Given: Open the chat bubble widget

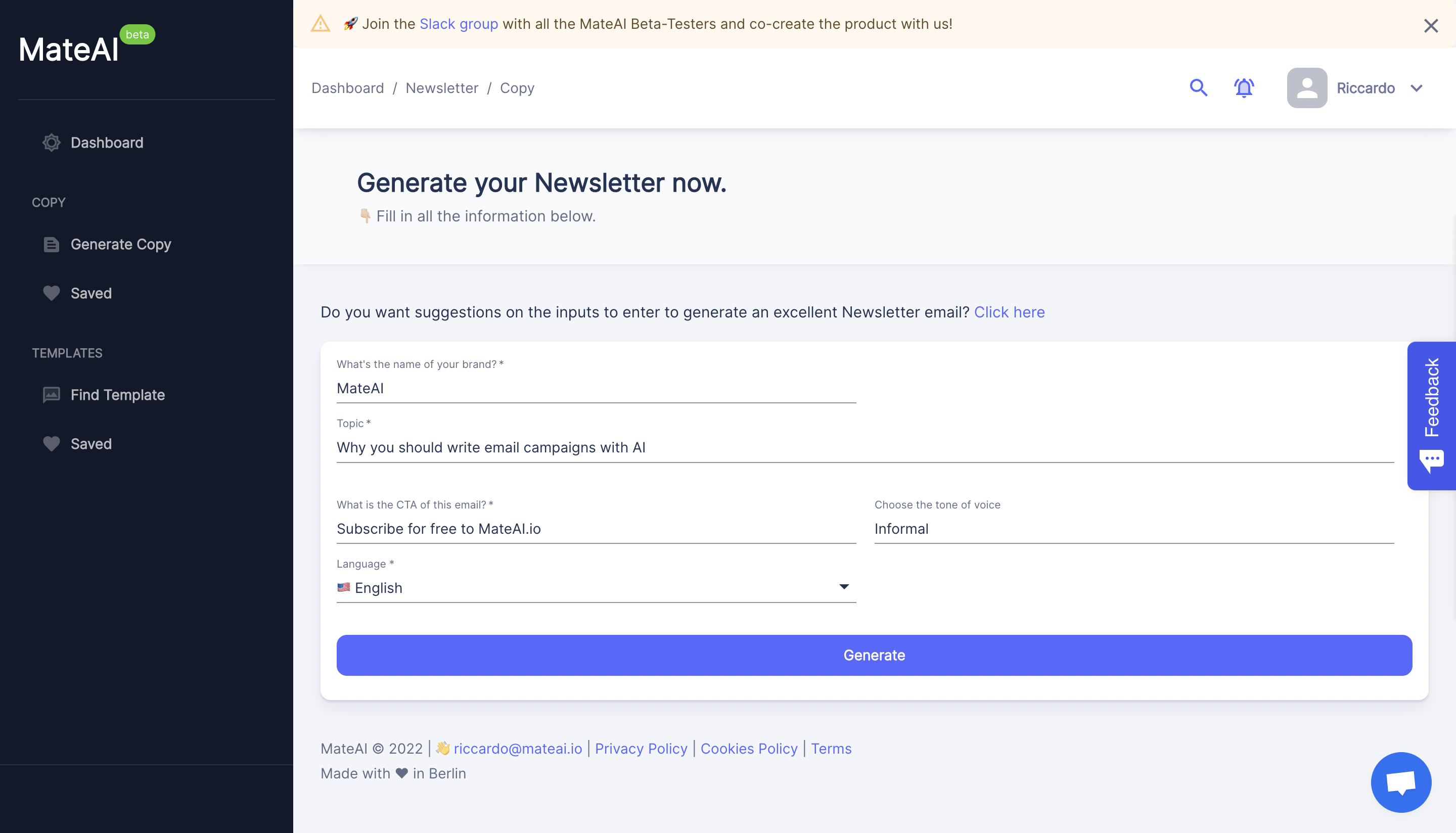Looking at the screenshot, I should coord(1400,782).
